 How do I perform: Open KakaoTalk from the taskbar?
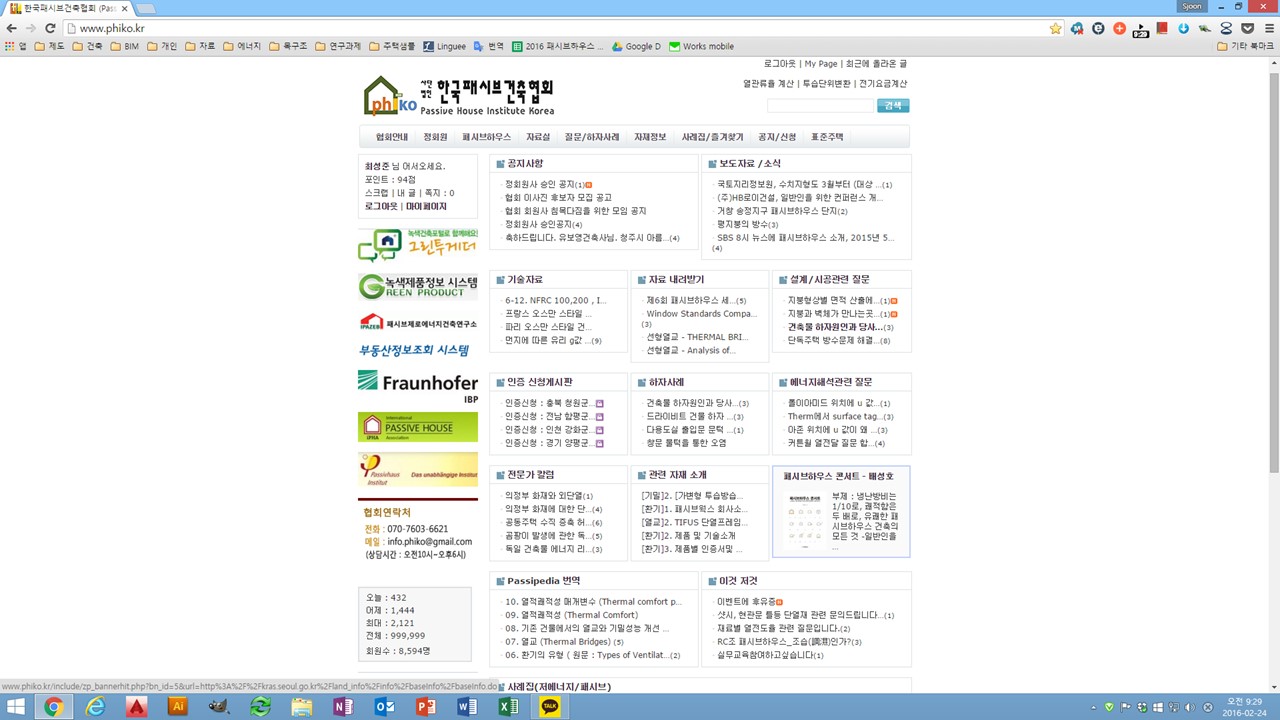coord(549,707)
